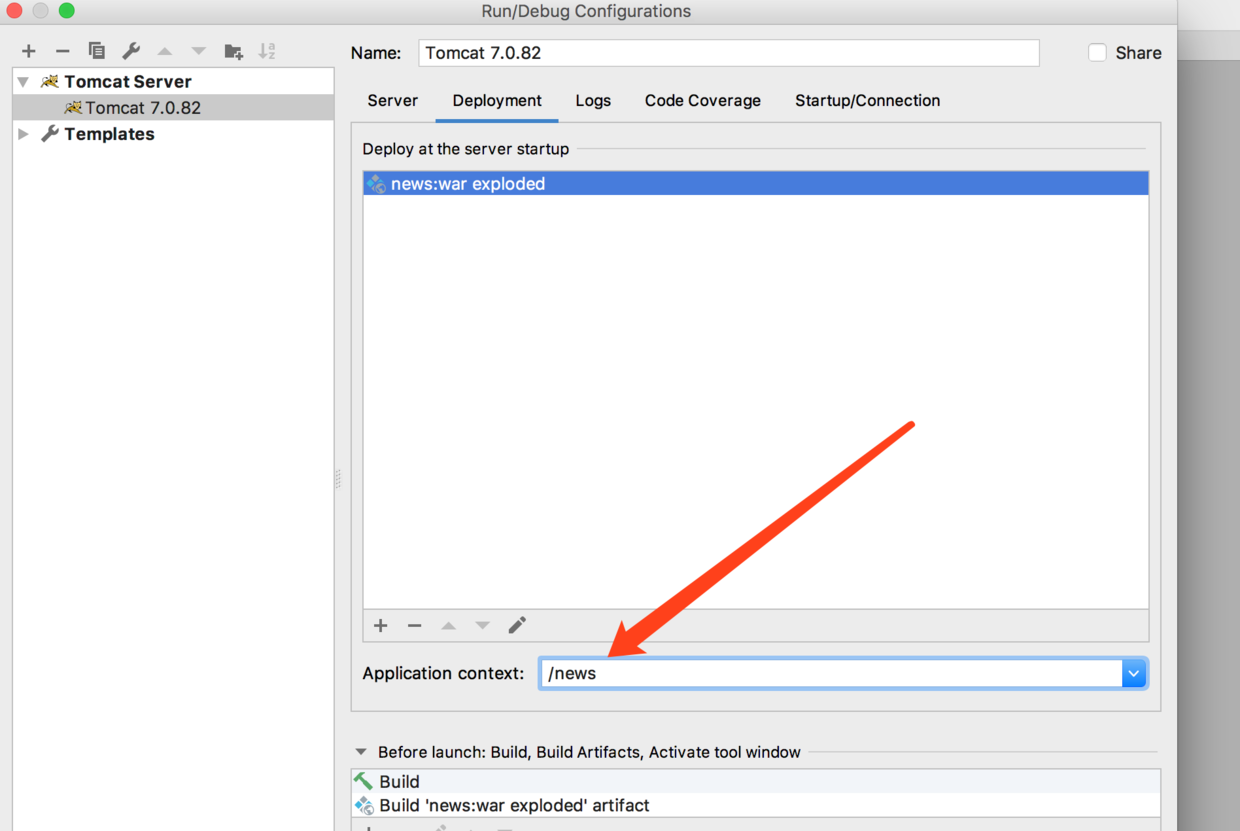The height and width of the screenshot is (831, 1240).
Task: Open the Logs tab
Action: pyautogui.click(x=593, y=100)
